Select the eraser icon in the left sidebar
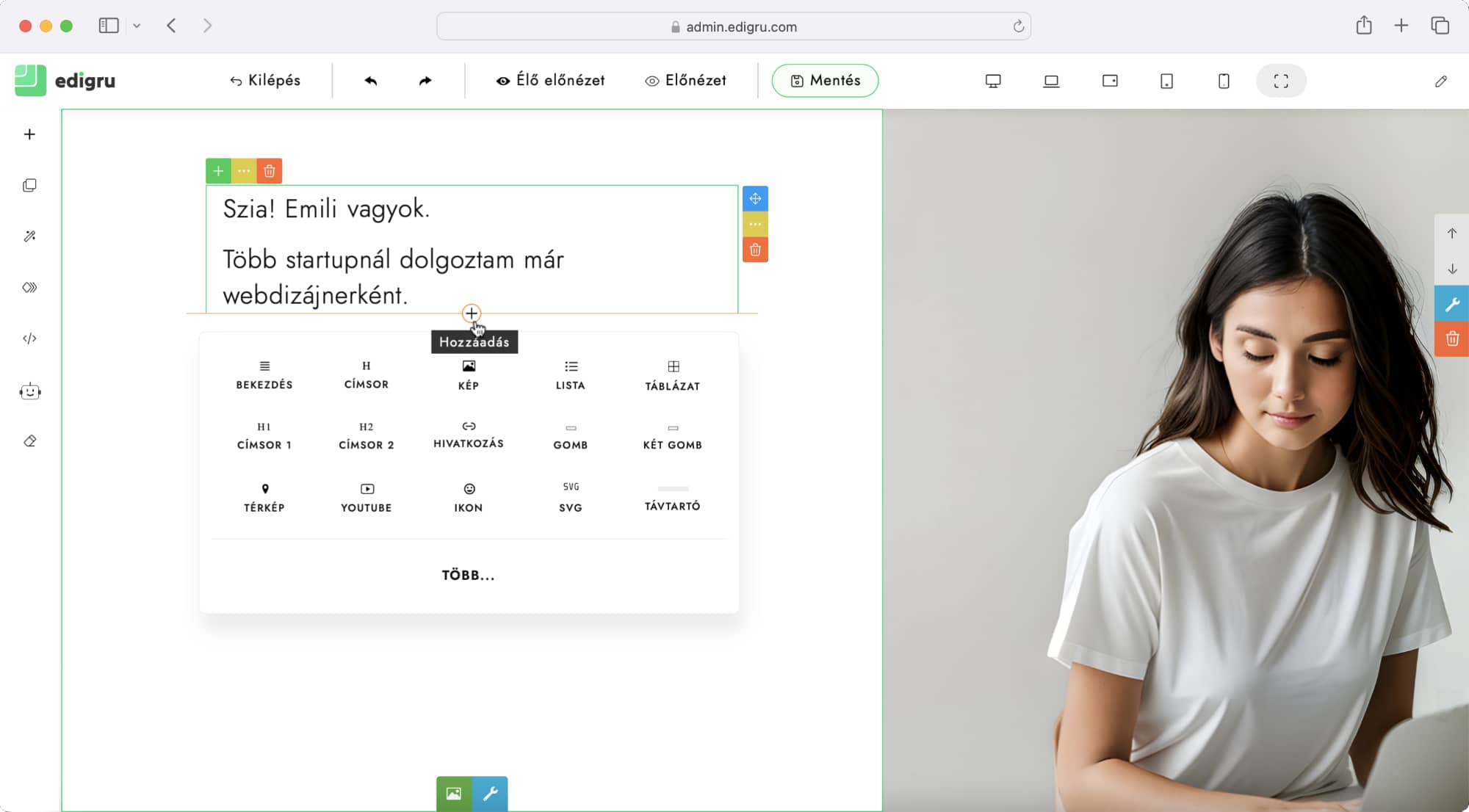The height and width of the screenshot is (812, 1469). pos(29,441)
